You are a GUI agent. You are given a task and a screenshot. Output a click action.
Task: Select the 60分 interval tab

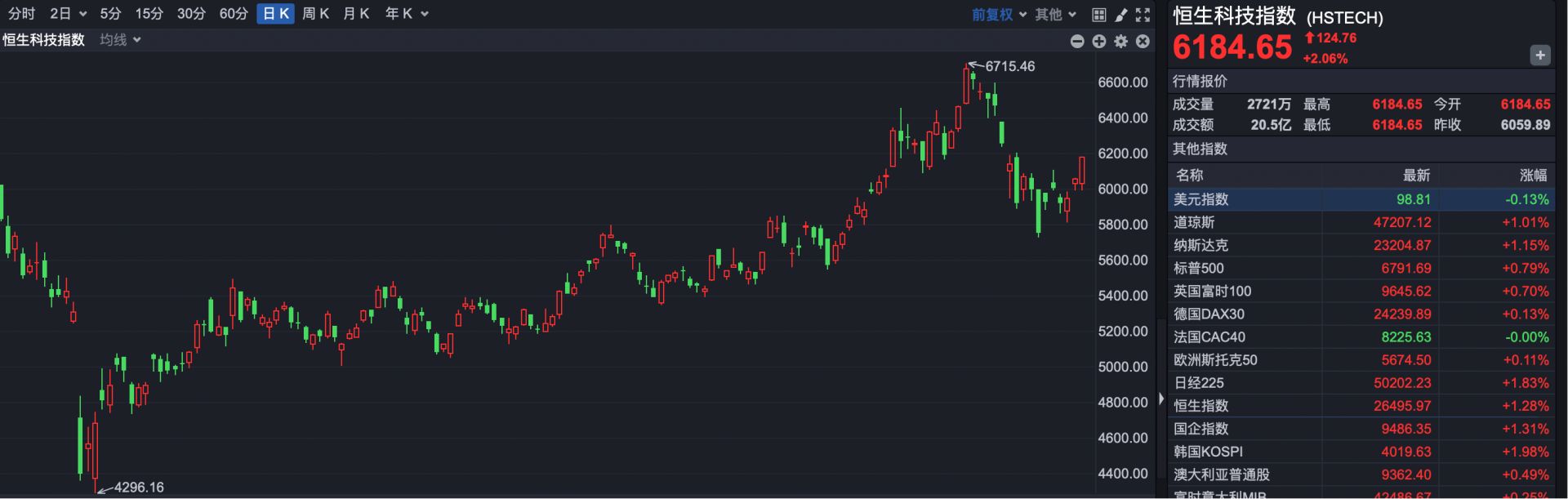point(233,14)
